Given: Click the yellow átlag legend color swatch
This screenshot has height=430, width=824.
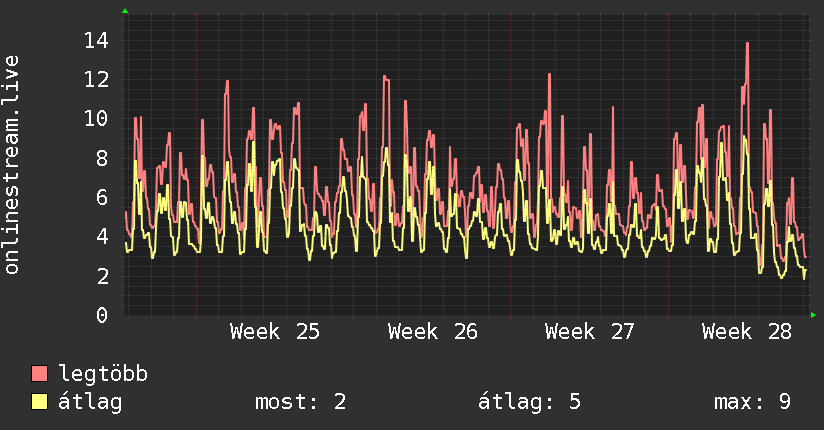Looking at the screenshot, I should pos(39,402).
